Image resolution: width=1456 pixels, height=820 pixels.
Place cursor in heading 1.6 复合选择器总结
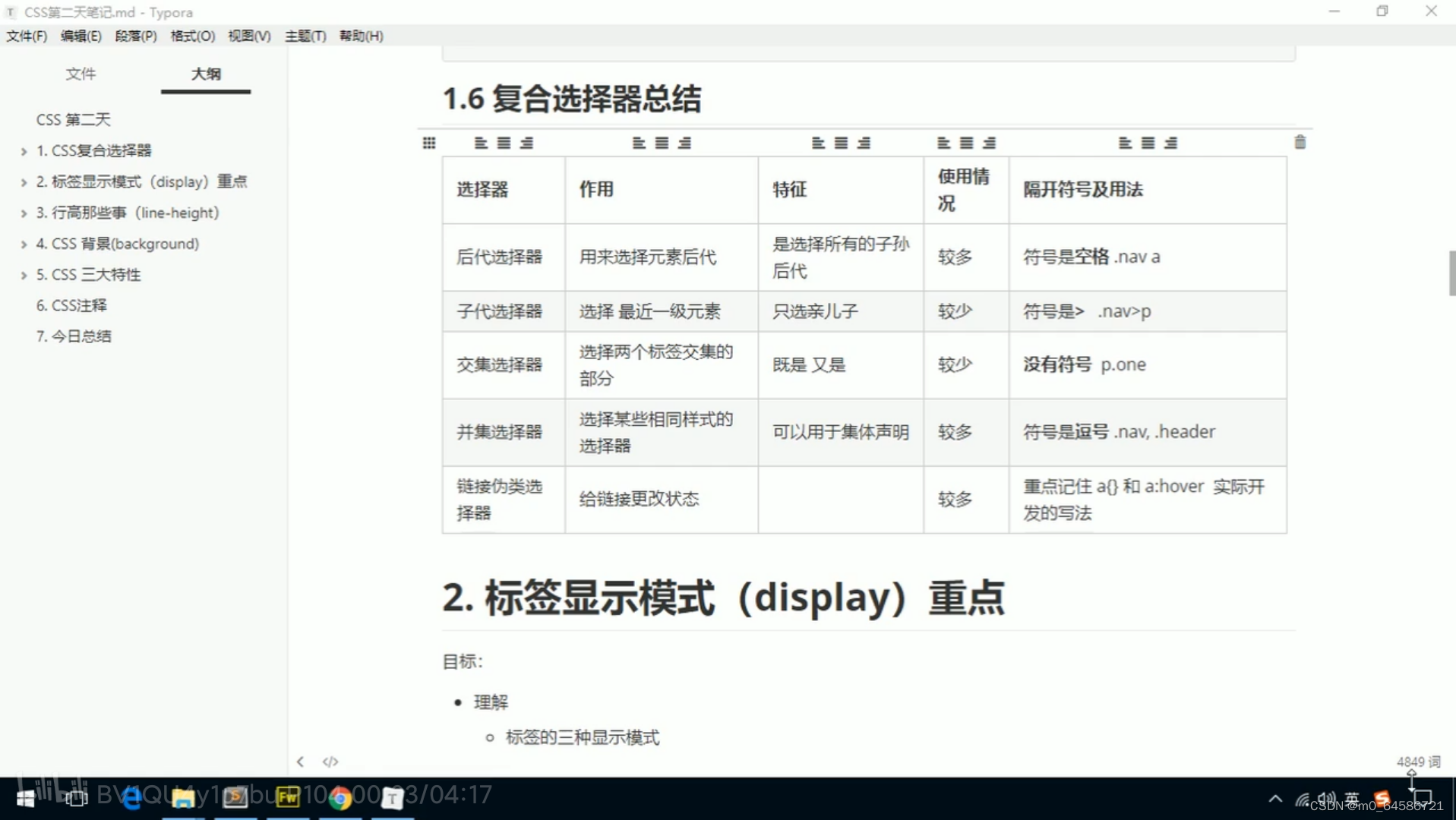pos(571,99)
